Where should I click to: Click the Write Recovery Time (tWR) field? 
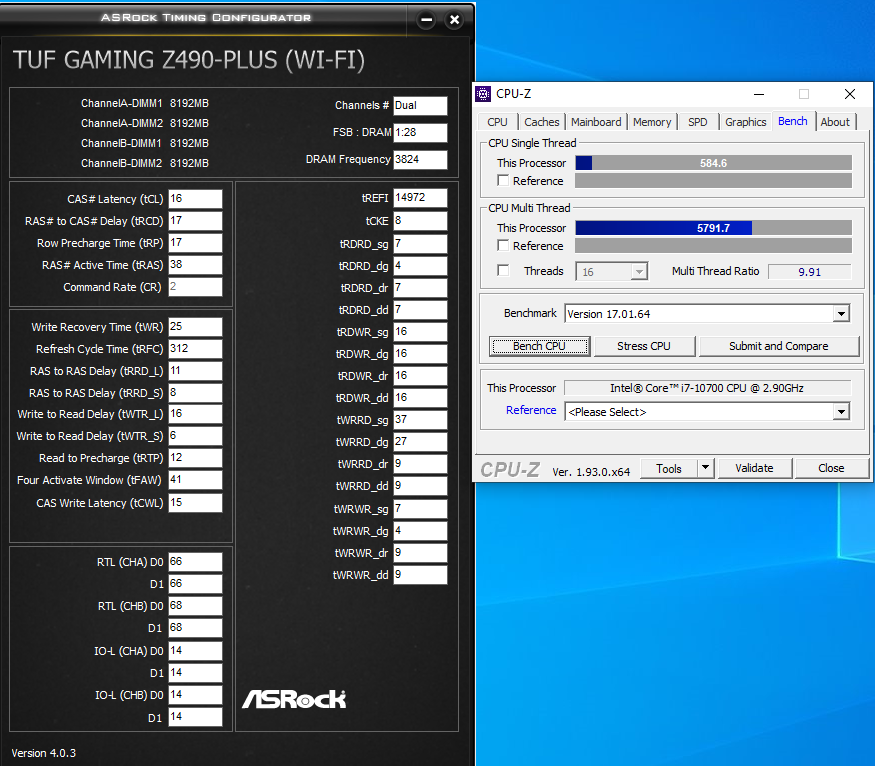195,326
